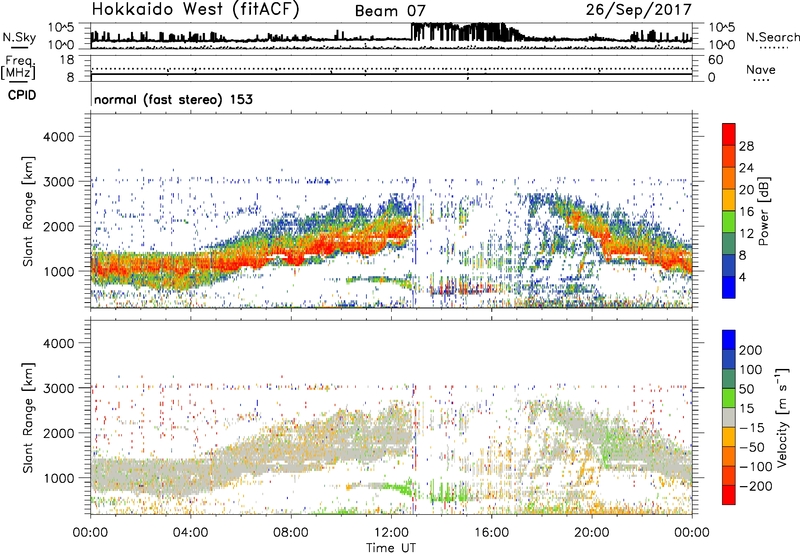800x554 pixels.
Task: Click the '04:00' time axis label
Action: coord(190,533)
